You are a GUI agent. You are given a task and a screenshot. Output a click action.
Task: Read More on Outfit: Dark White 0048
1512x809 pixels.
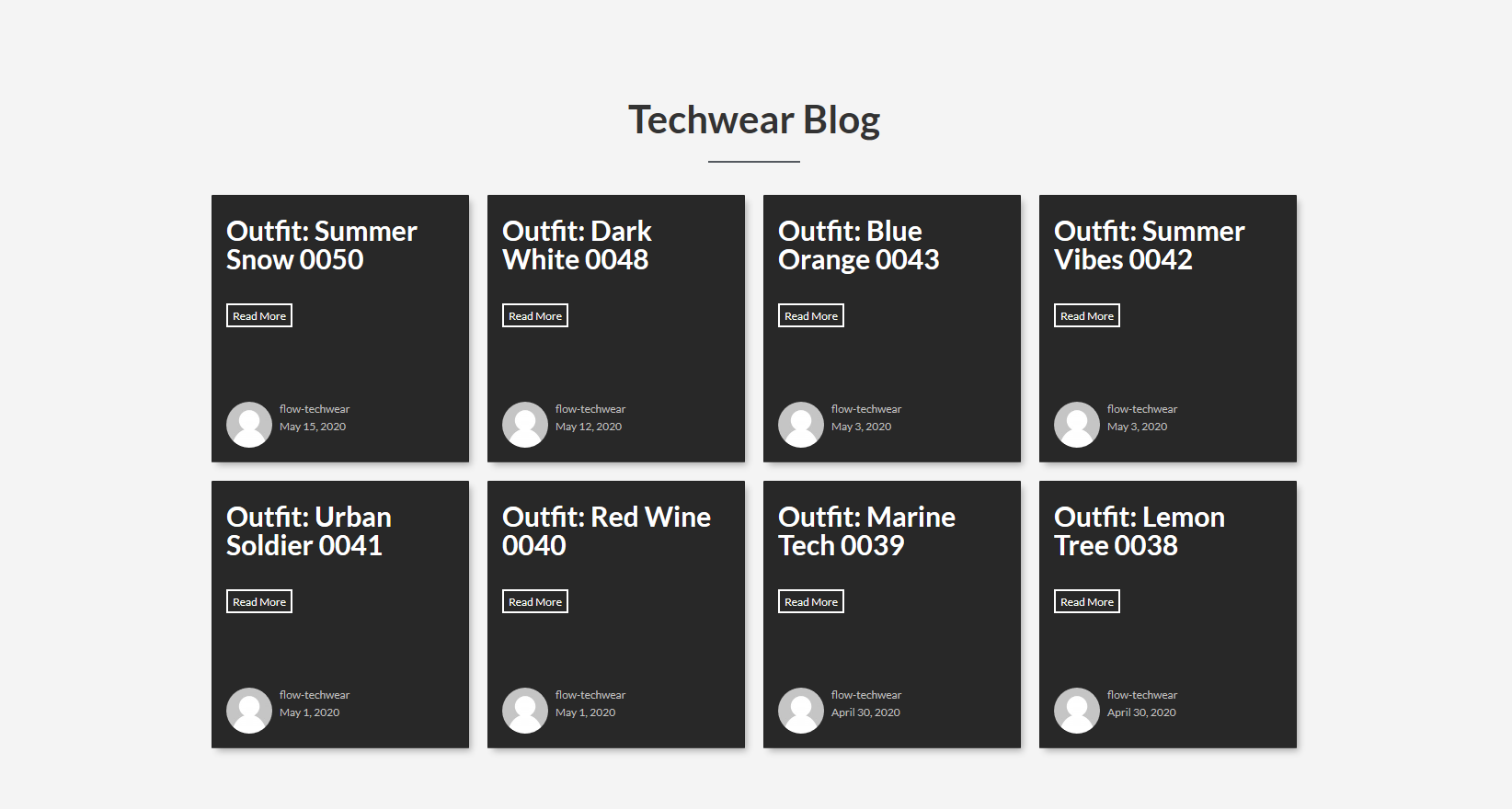click(x=535, y=315)
